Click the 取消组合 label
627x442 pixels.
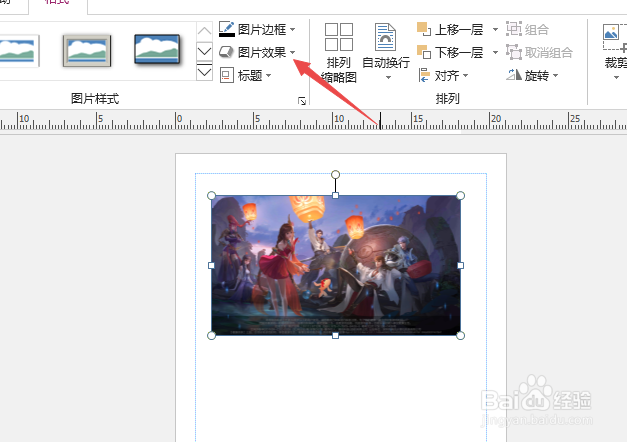[549, 52]
